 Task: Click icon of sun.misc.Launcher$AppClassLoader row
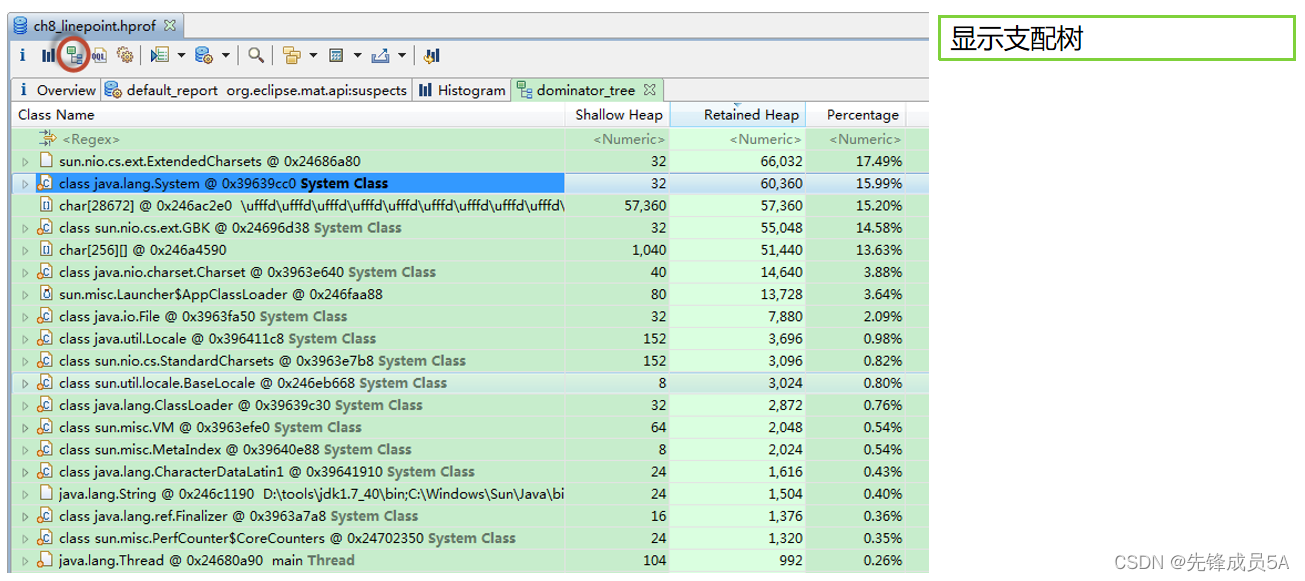pos(45,294)
